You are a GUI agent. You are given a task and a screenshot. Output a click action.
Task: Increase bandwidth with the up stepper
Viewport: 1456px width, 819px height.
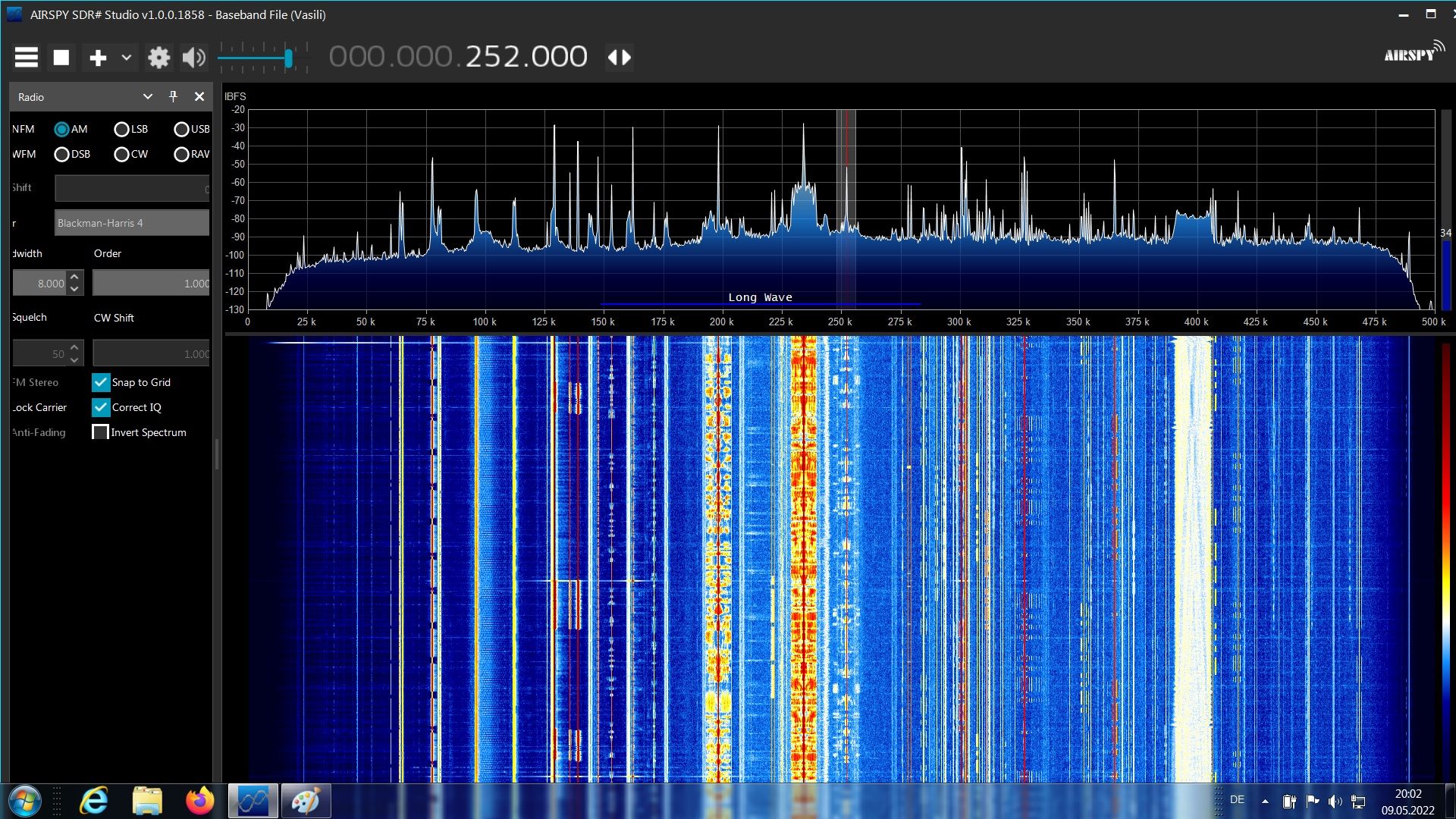(74, 278)
